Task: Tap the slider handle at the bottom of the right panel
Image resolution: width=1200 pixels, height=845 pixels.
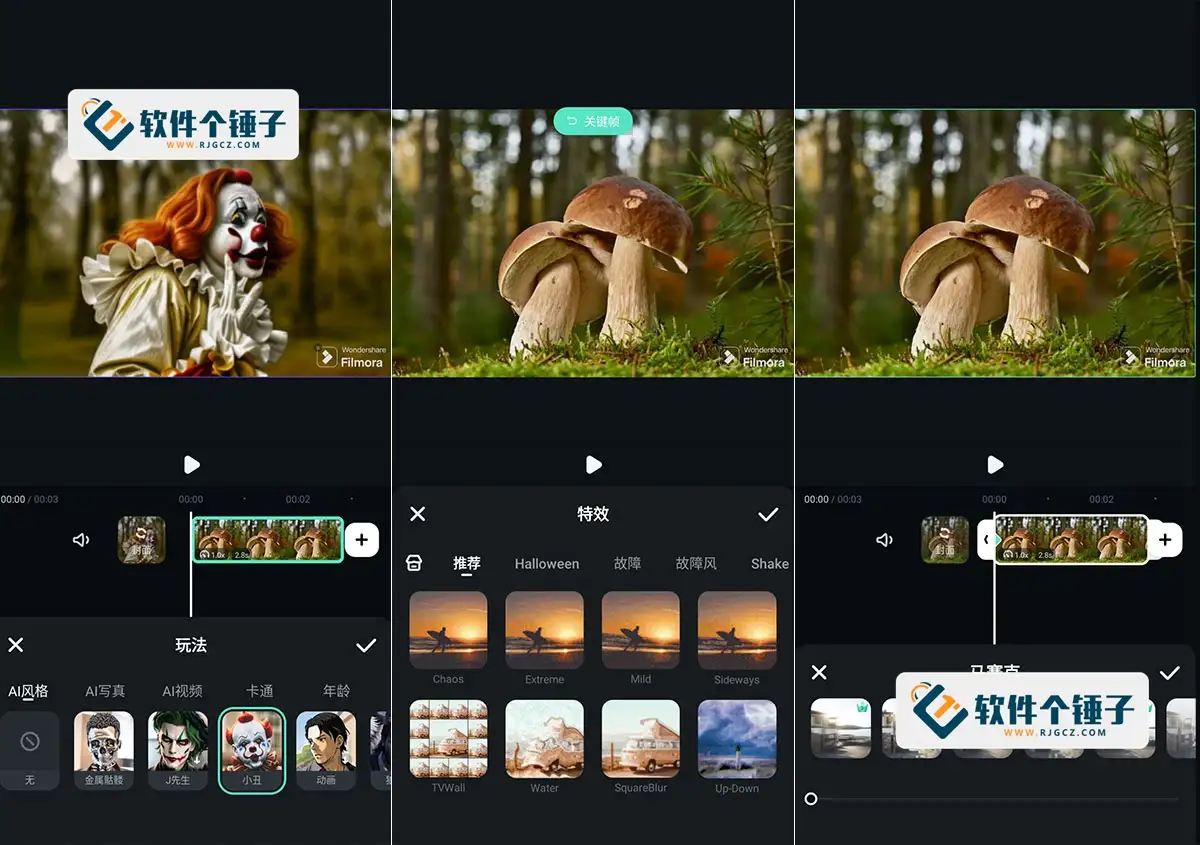Action: [x=811, y=798]
